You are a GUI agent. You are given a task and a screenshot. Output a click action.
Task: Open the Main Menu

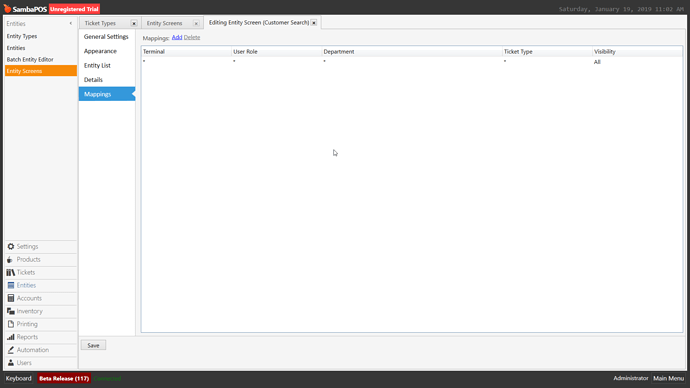[668, 378]
